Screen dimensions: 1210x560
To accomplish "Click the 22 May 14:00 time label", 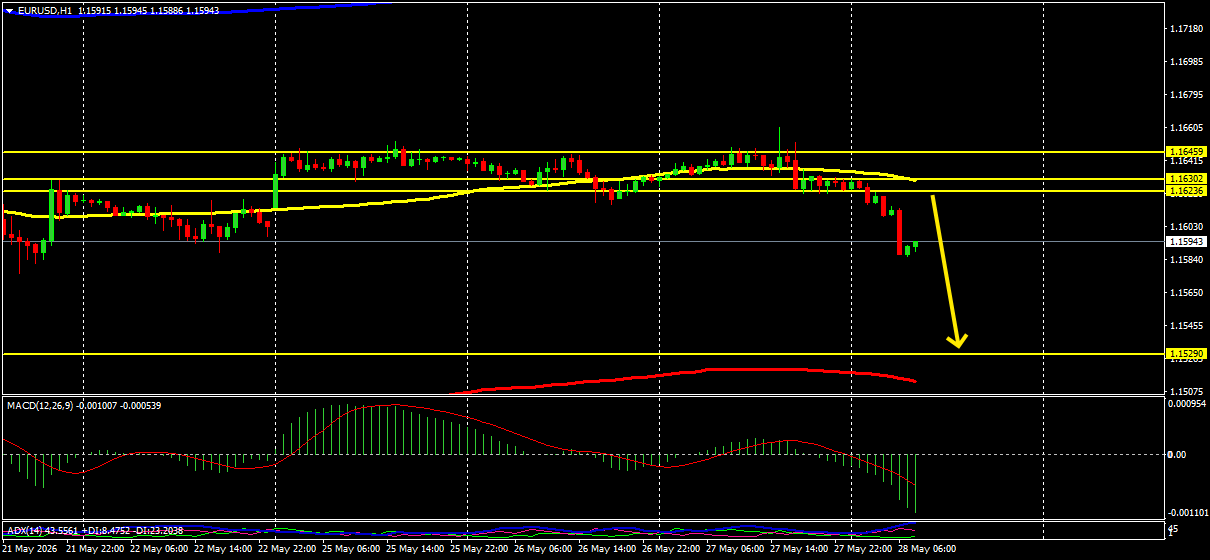I will [224, 550].
